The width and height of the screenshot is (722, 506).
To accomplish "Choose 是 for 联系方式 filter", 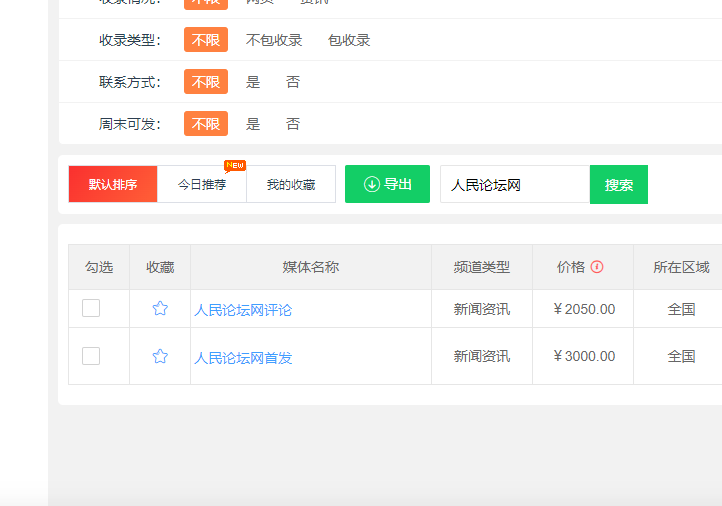I will [x=253, y=82].
